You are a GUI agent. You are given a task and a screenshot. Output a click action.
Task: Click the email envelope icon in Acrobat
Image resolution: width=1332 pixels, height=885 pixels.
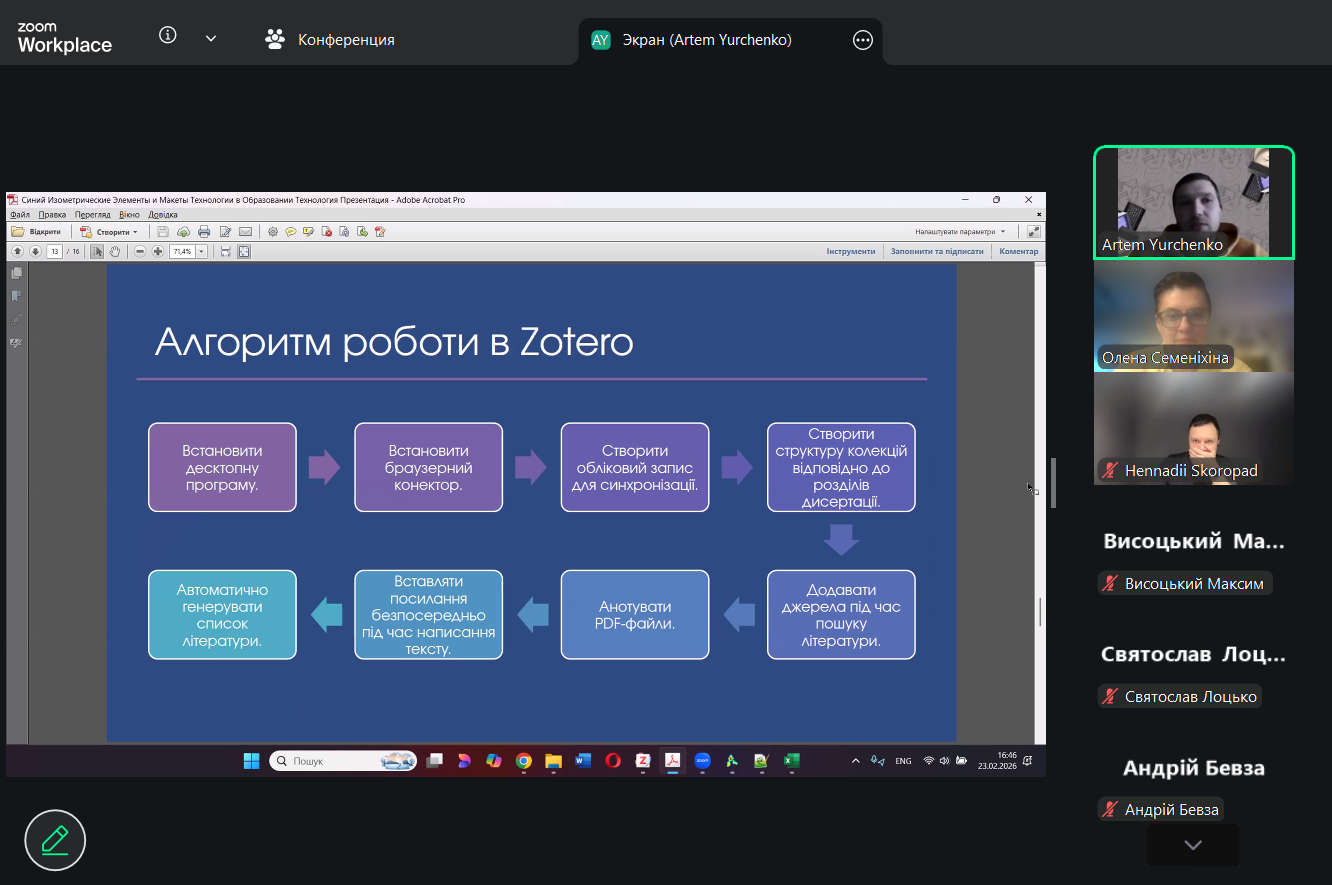(x=245, y=232)
